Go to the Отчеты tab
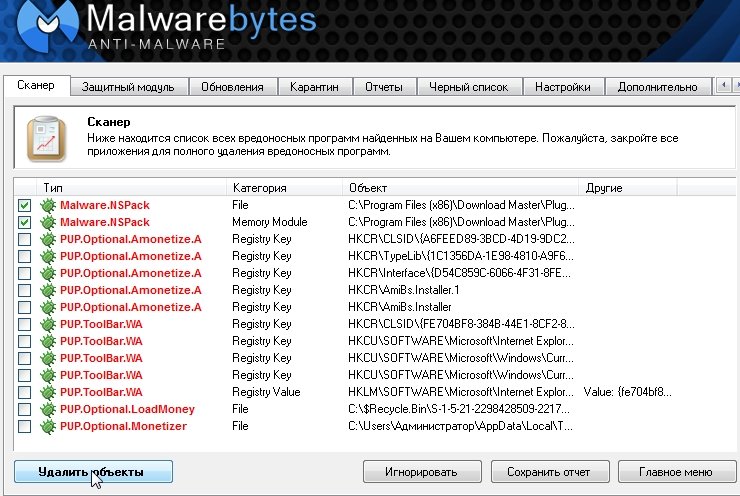The width and height of the screenshot is (740, 496). [x=384, y=87]
